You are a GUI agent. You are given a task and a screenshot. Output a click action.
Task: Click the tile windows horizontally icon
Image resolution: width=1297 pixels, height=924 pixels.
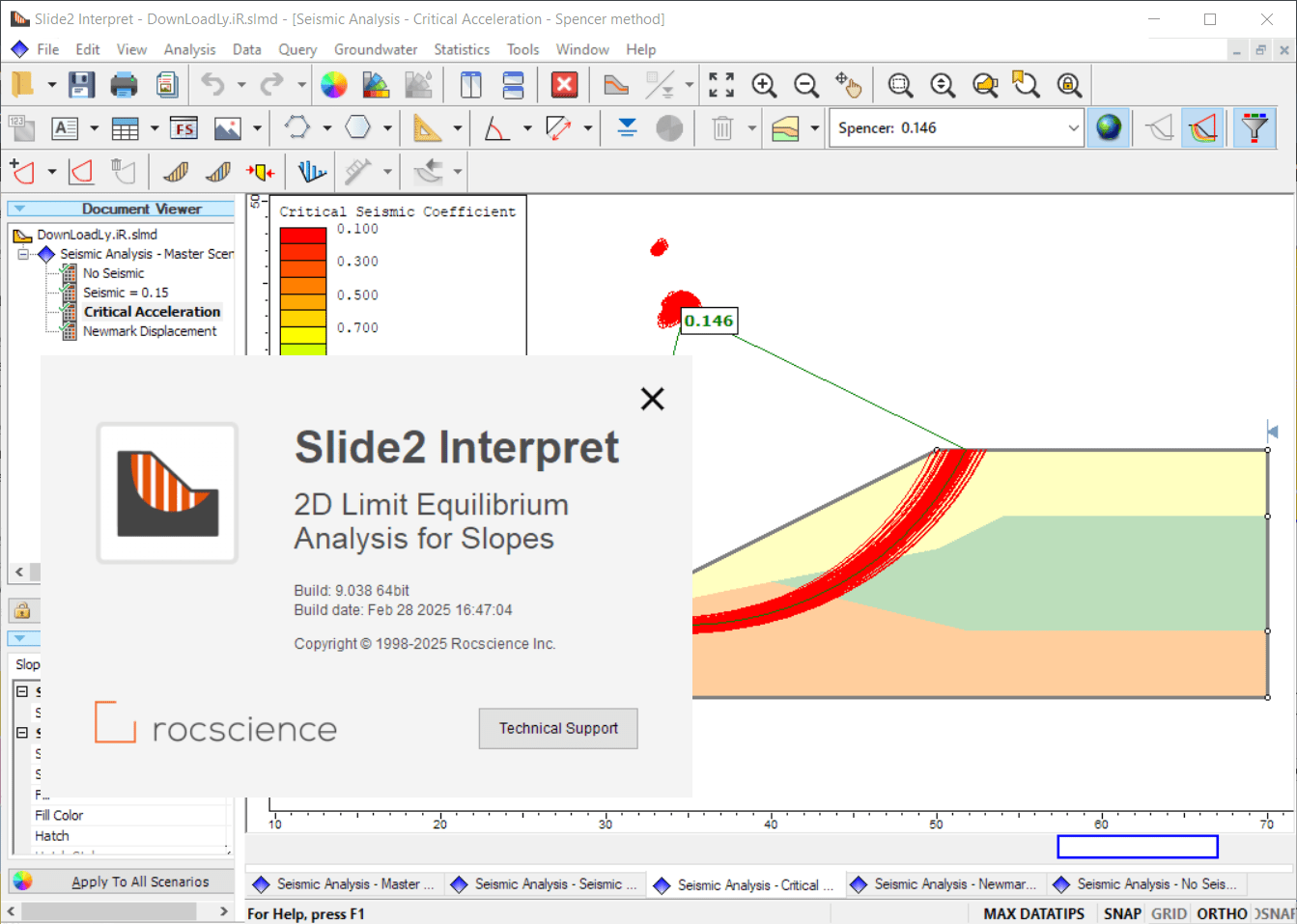point(513,85)
